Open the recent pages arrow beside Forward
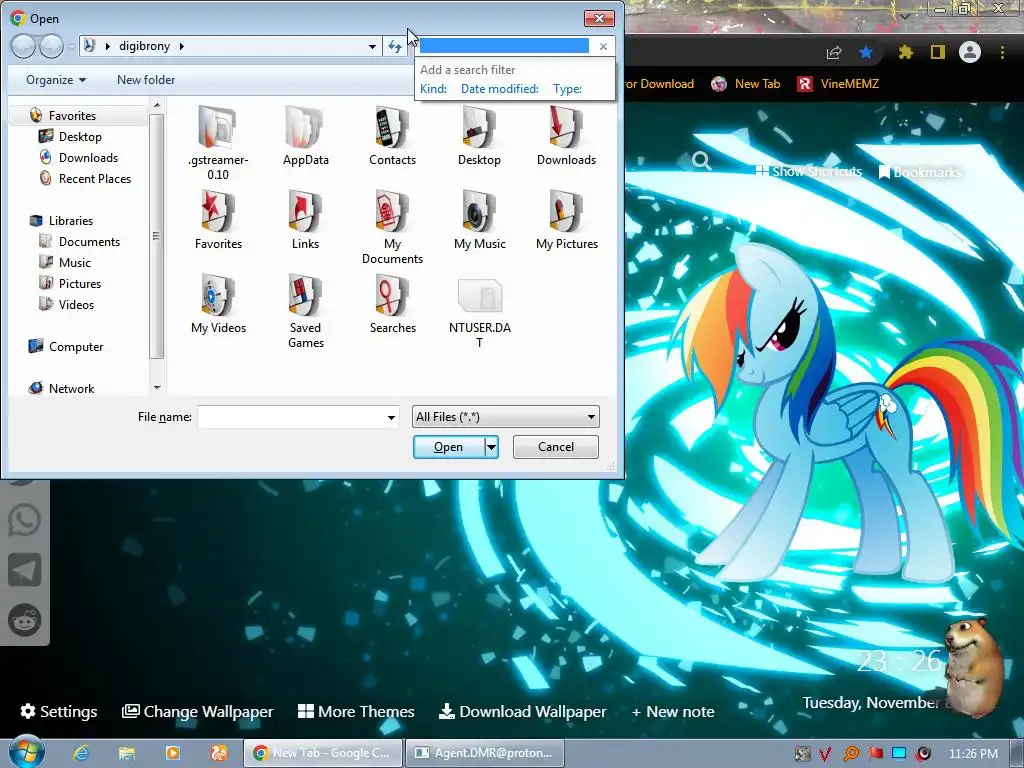The image size is (1024, 768). point(71,46)
